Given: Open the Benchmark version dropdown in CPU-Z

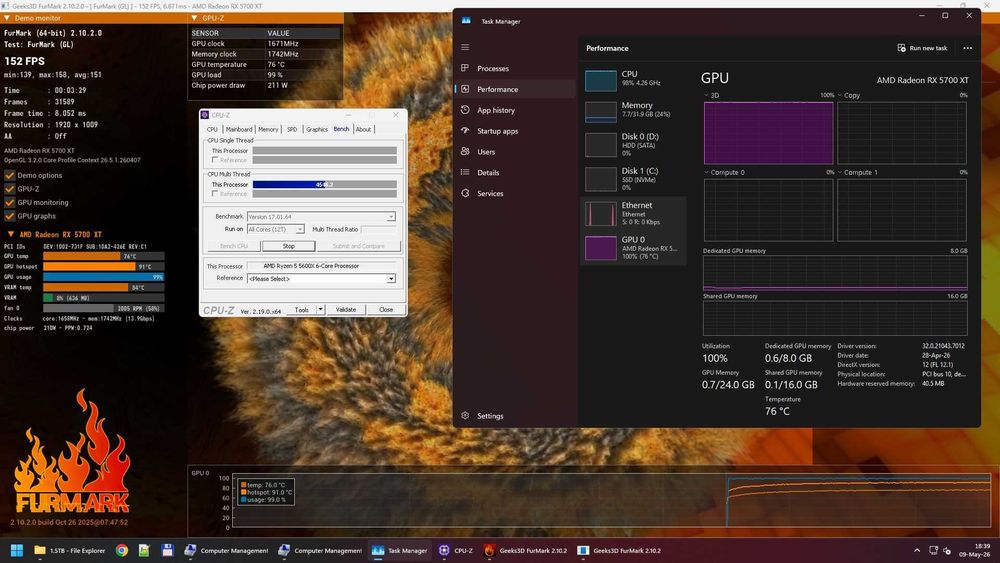Looking at the screenshot, I should (x=321, y=217).
